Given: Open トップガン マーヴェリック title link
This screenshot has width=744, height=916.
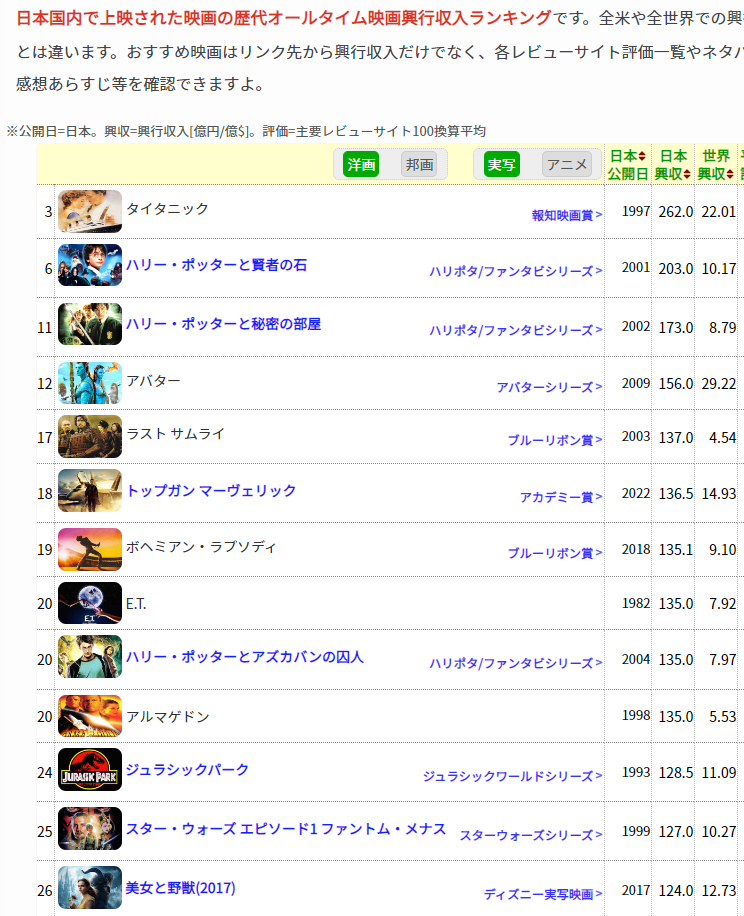Looking at the screenshot, I should 211,490.
